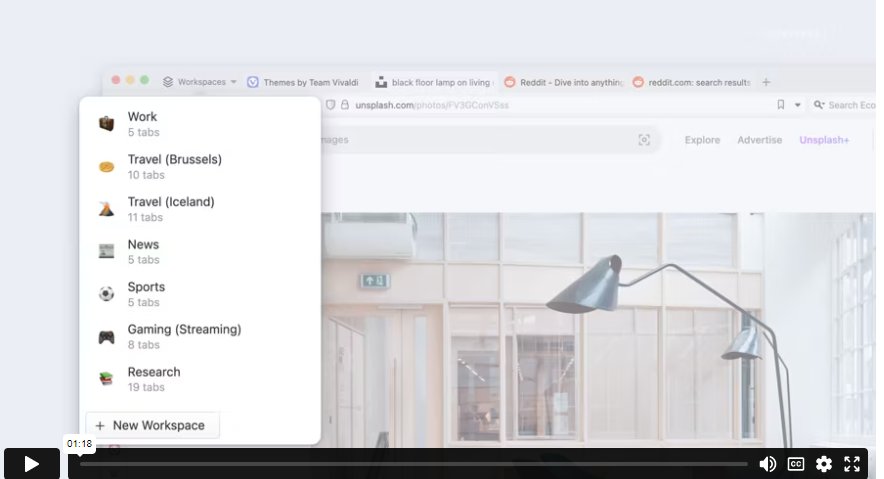The height and width of the screenshot is (479, 884).
Task: Open the Reddit - Dive into anything tab
Action: (x=564, y=82)
